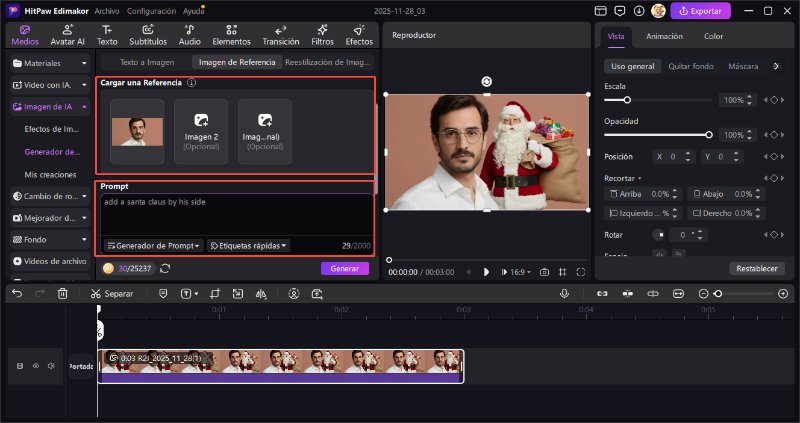The image size is (800, 423).
Task: Switch to Texto a Imagen tab
Action: [147, 62]
